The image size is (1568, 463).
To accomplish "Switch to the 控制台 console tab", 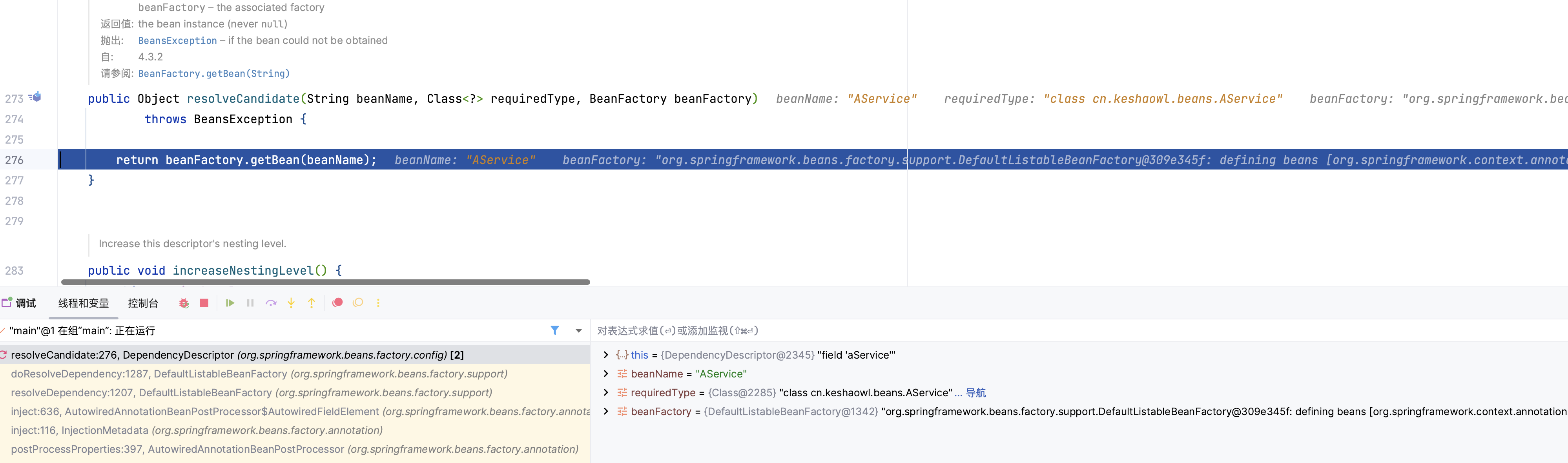I will tap(143, 303).
